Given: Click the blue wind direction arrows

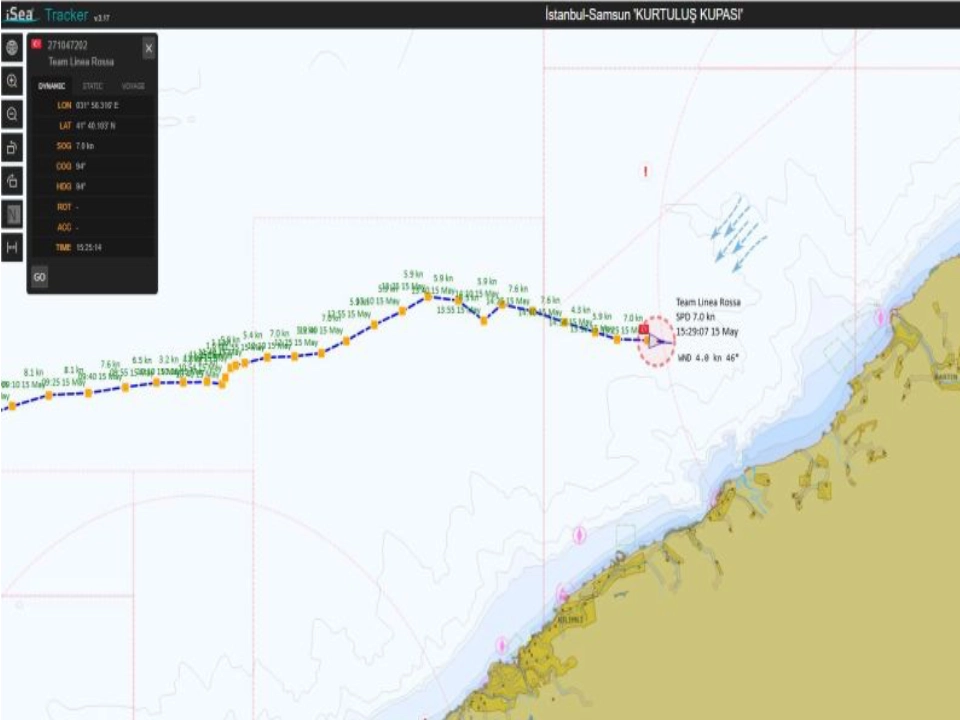Looking at the screenshot, I should (735, 232).
